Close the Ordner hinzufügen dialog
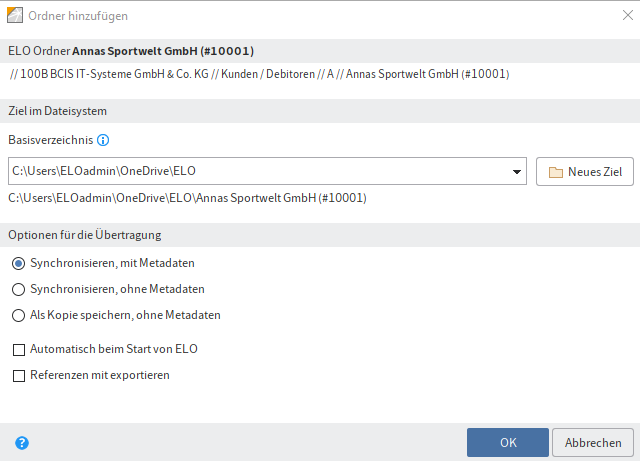Viewport: 640px width, 461px height. pyautogui.click(x=628, y=16)
